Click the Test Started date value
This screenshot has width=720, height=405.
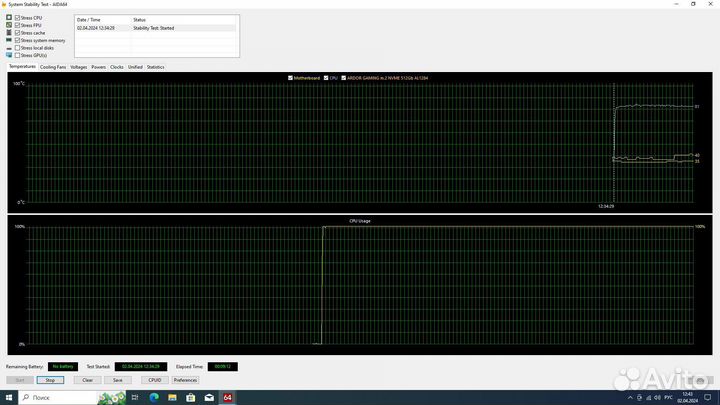[x=141, y=366]
